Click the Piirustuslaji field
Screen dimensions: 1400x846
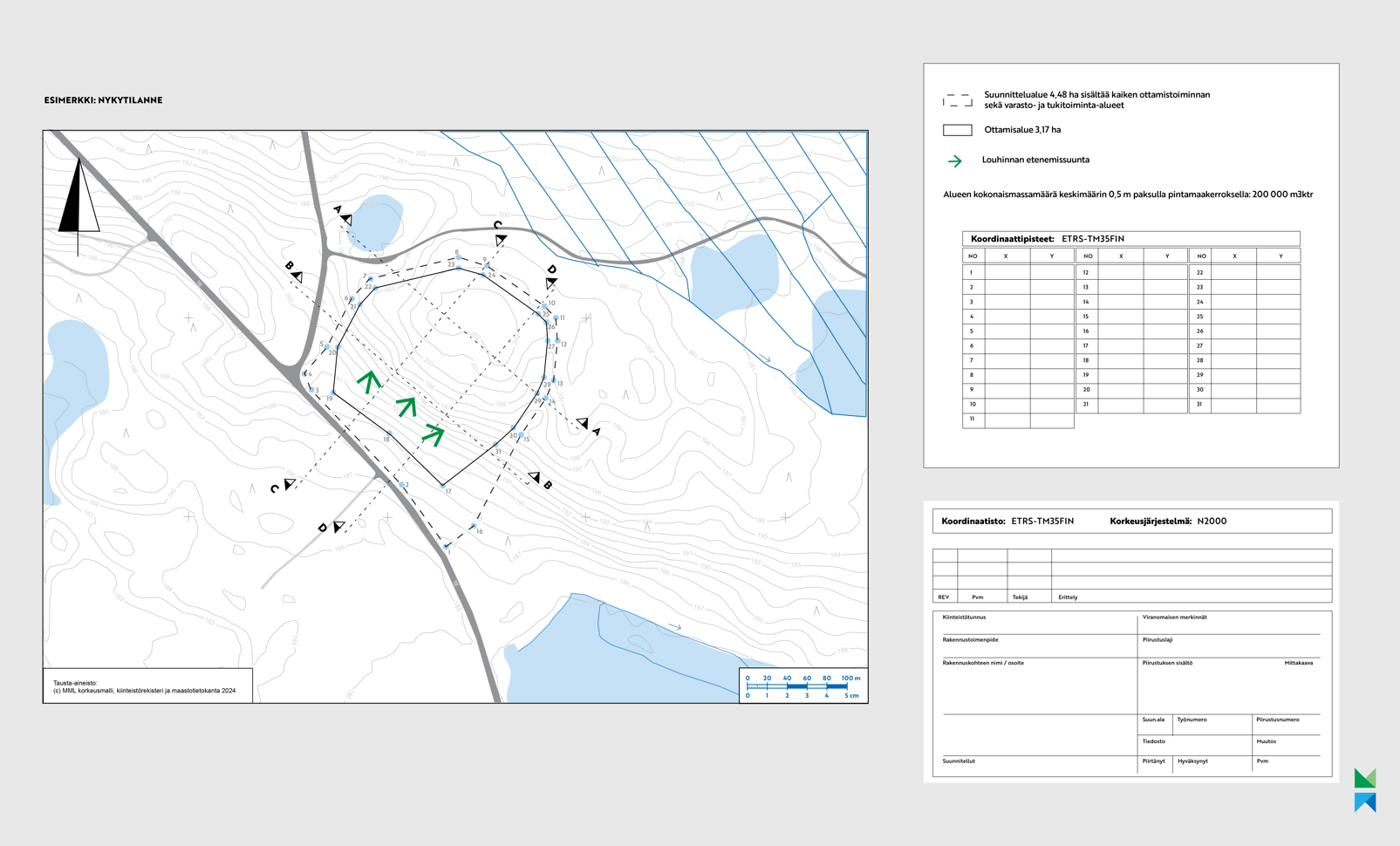[1229, 645]
